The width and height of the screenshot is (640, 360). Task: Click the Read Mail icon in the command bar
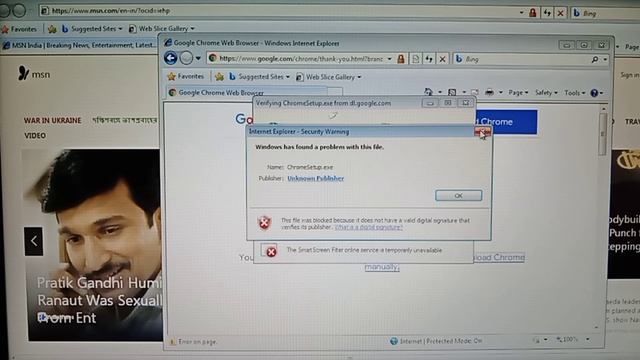point(474,93)
